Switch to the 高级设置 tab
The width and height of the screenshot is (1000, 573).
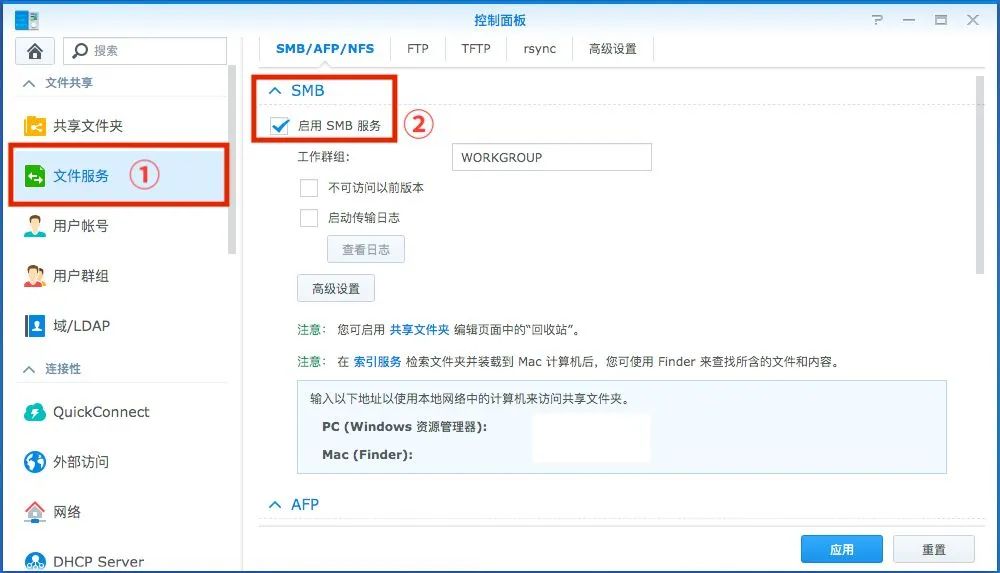(613, 48)
